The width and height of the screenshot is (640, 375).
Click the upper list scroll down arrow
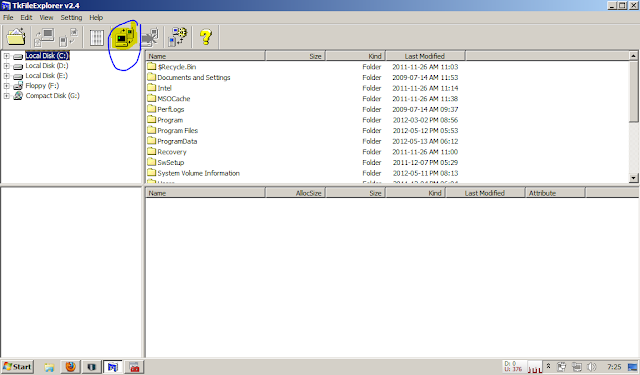[633, 178]
